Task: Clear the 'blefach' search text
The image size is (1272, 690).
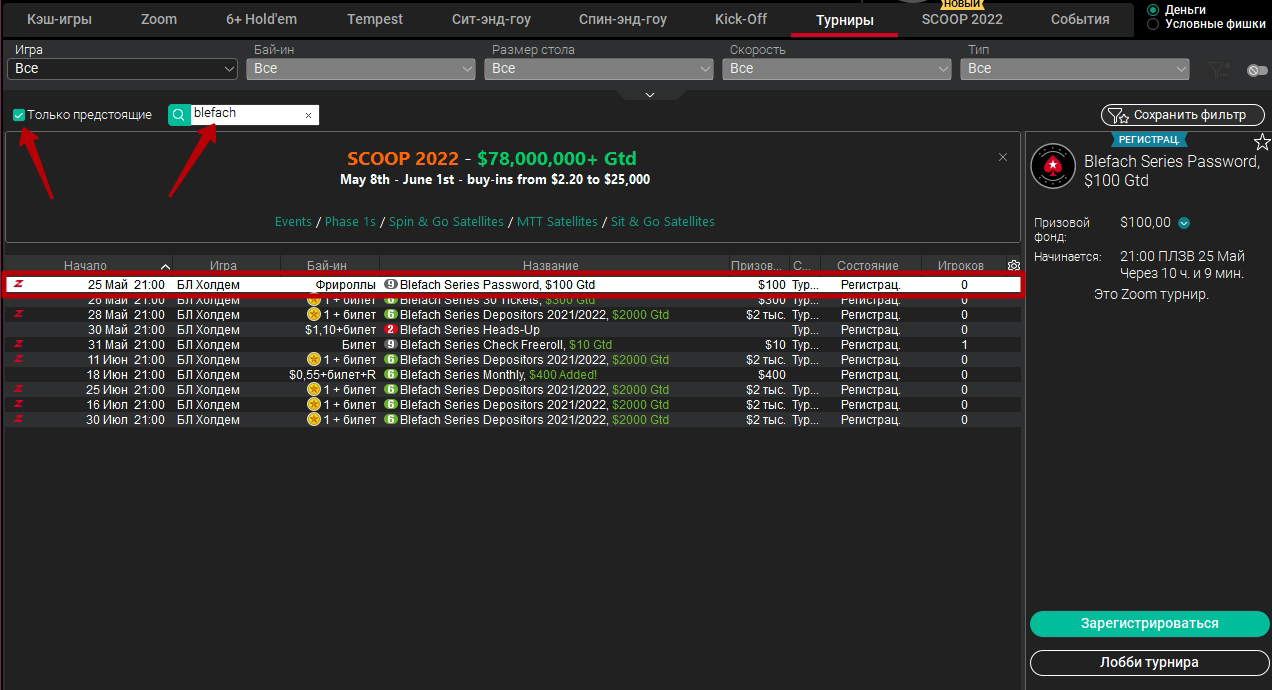Action: [x=308, y=116]
